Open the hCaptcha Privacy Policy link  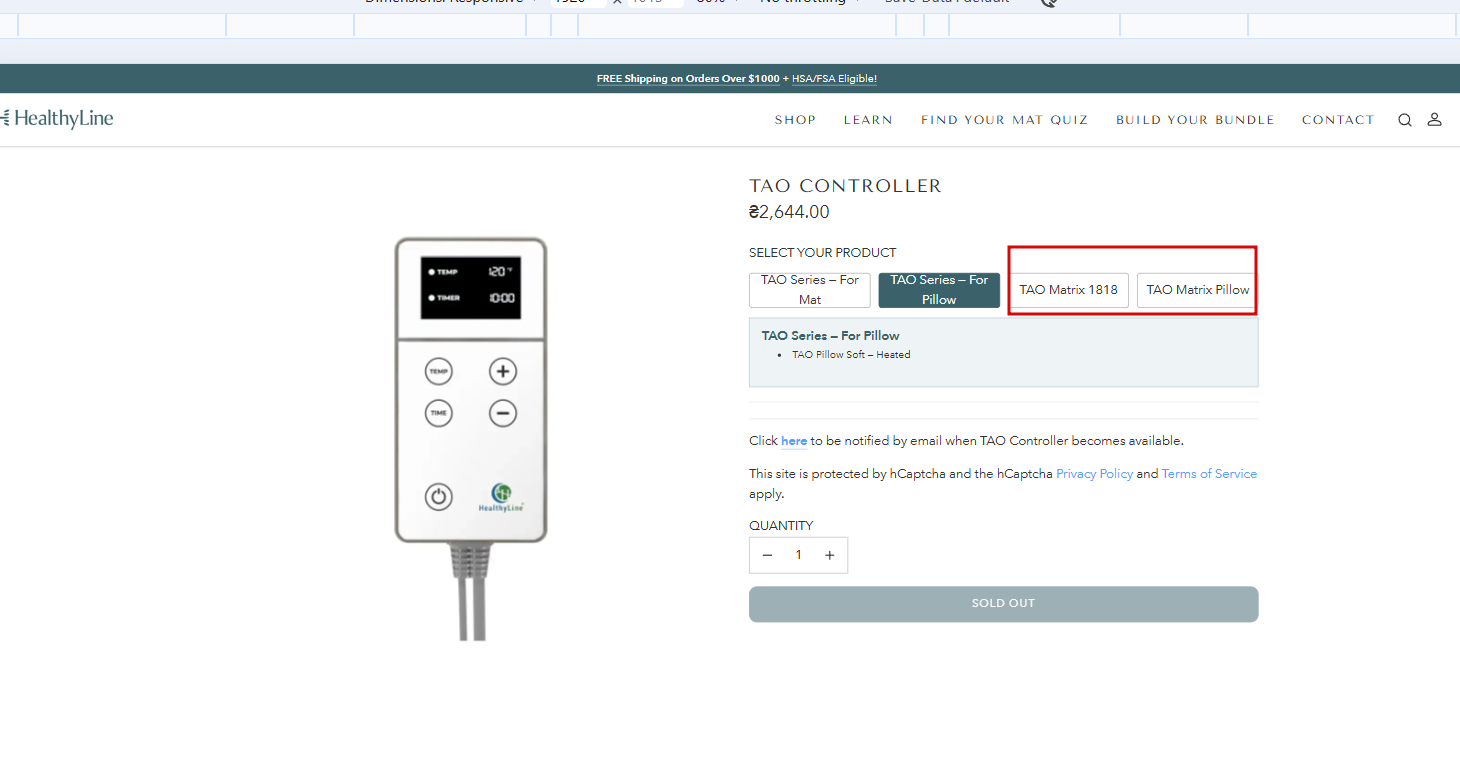(x=1094, y=474)
